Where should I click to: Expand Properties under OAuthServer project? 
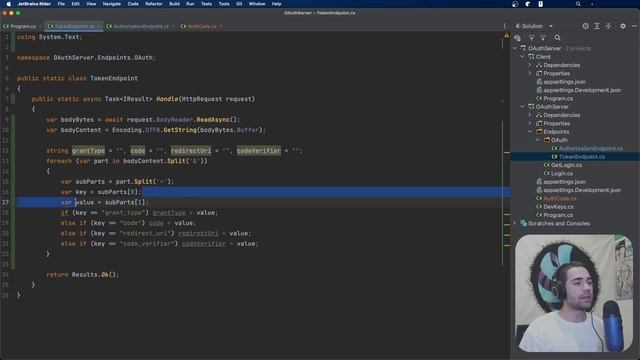(x=530, y=123)
